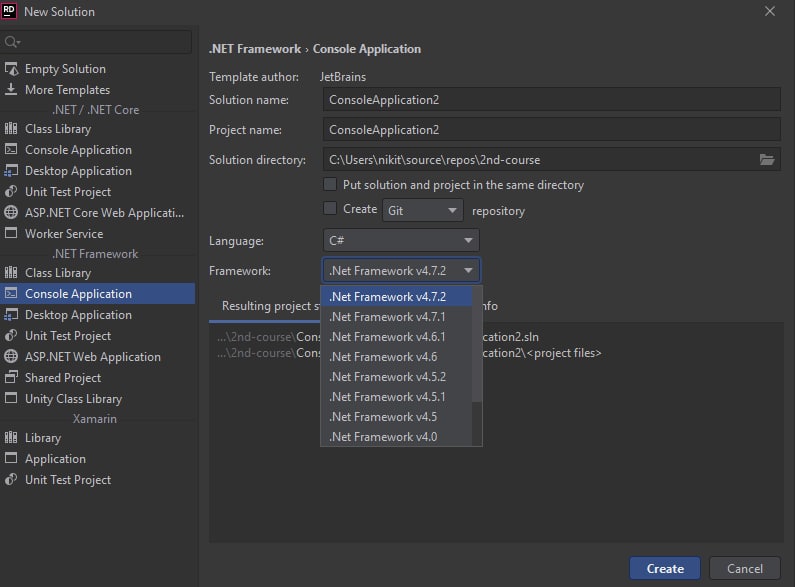Choose .Net Framework v4.5.1 from list
The width and height of the screenshot is (795, 587).
point(396,396)
